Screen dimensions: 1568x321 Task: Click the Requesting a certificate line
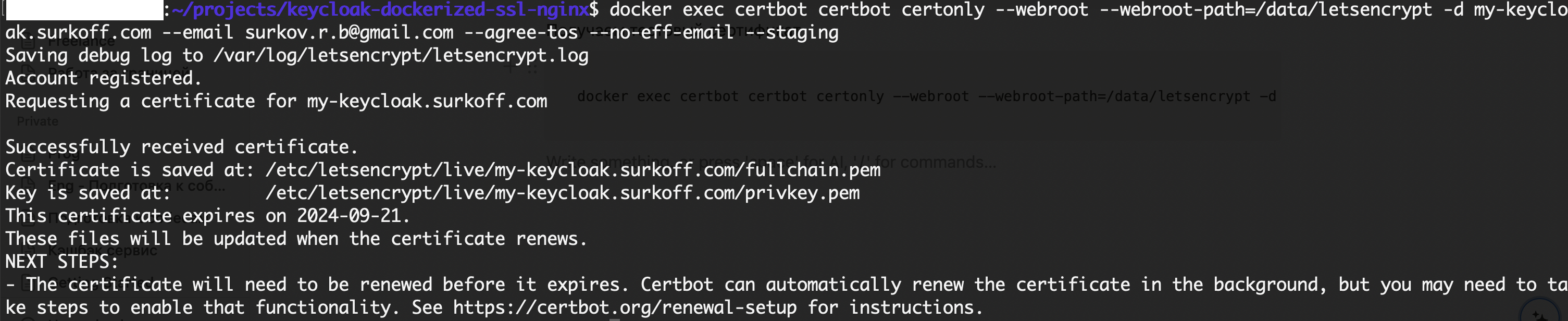pyautogui.click(x=276, y=101)
